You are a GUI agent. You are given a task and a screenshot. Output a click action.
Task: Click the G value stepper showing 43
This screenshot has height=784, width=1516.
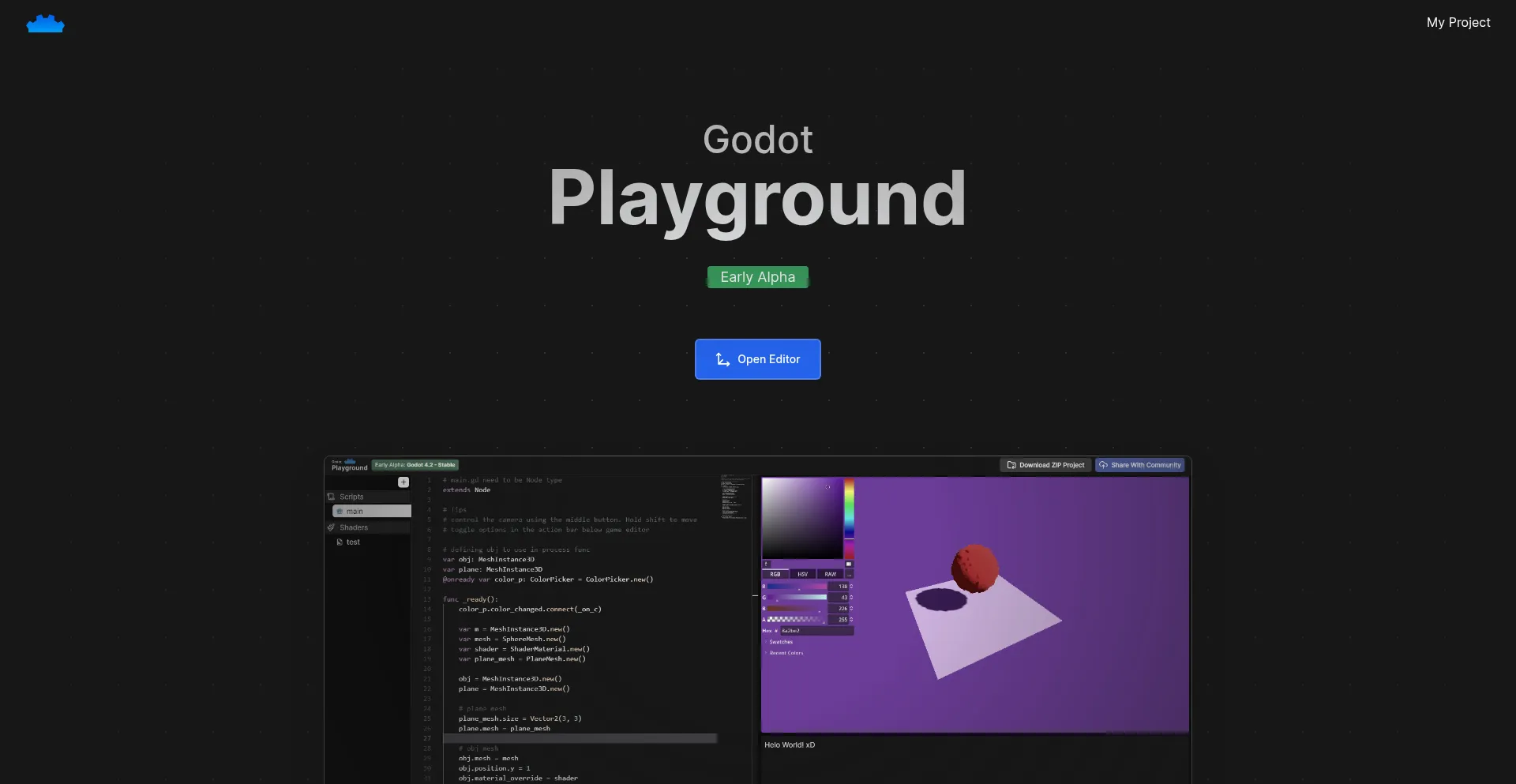(841, 598)
